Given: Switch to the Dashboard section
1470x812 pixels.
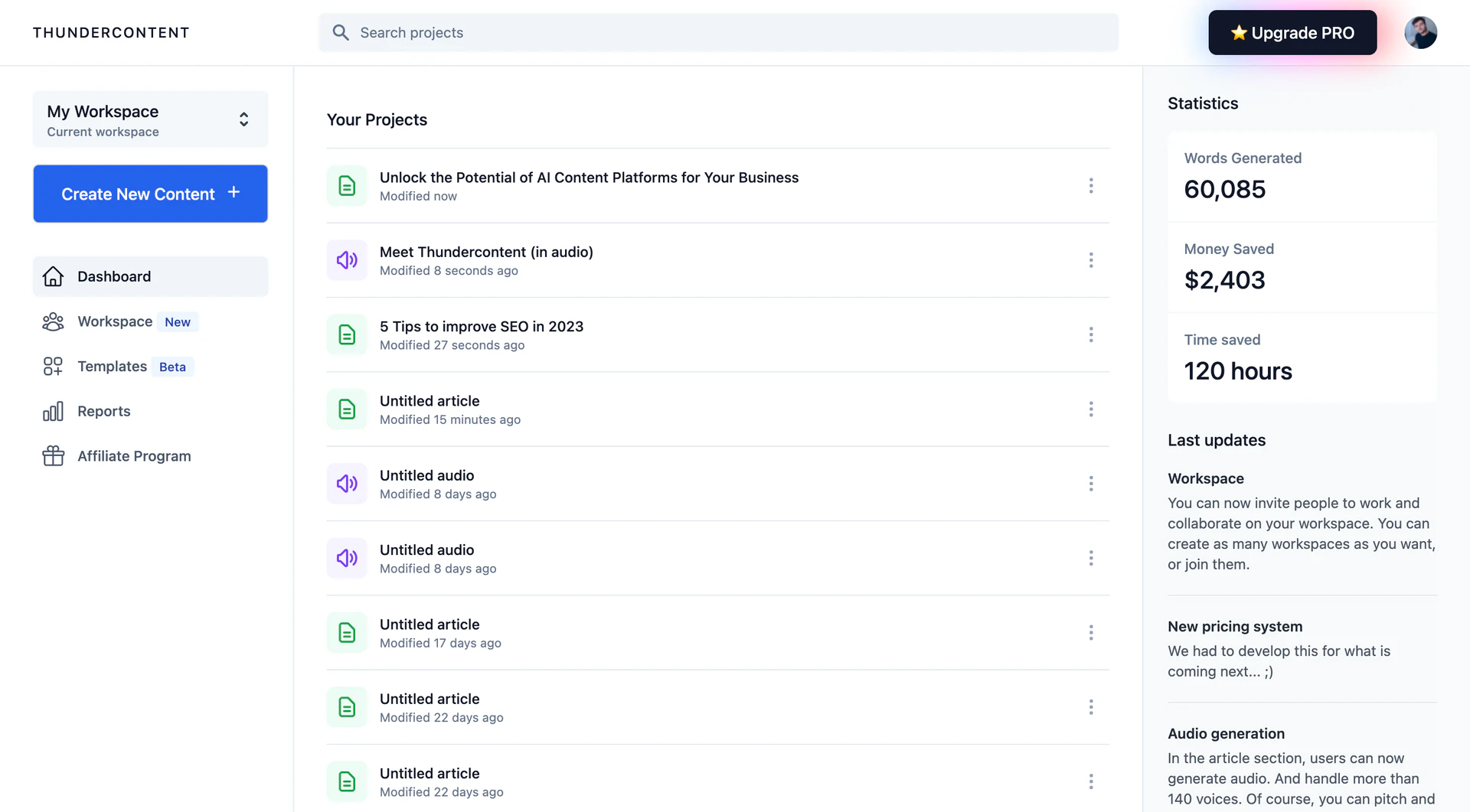Looking at the screenshot, I should (x=113, y=276).
